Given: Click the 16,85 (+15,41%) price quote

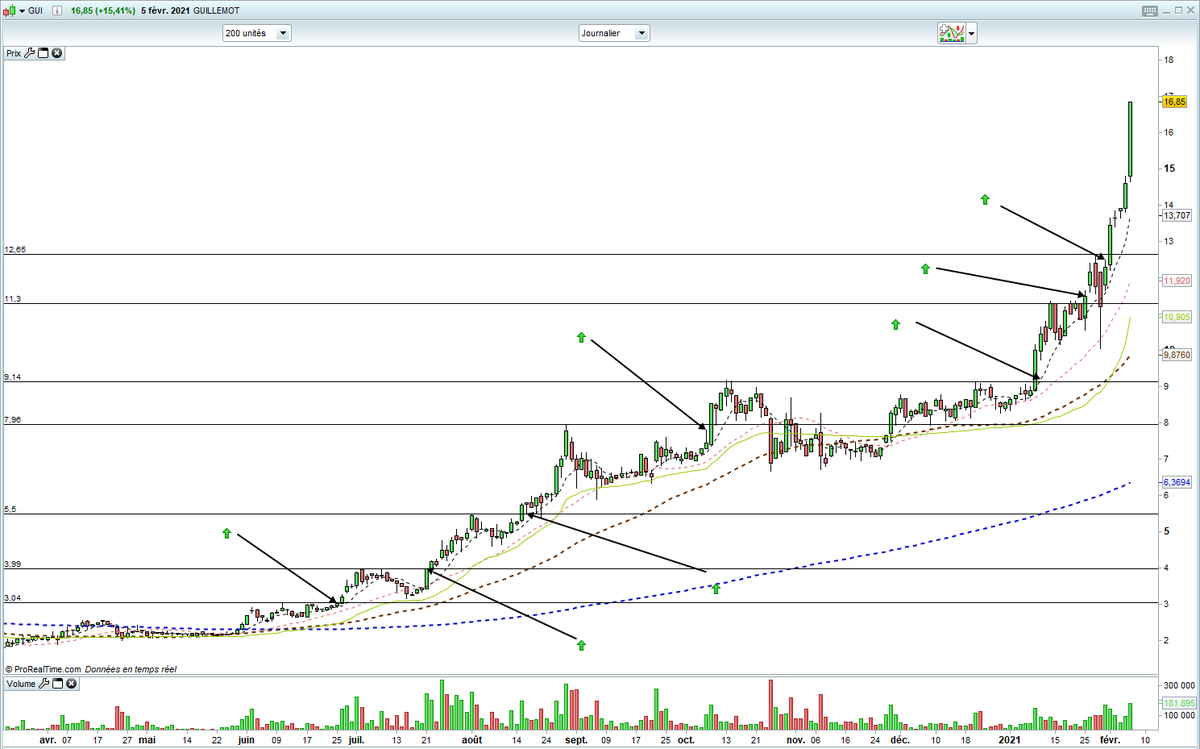Looking at the screenshot, I should pos(103,9).
